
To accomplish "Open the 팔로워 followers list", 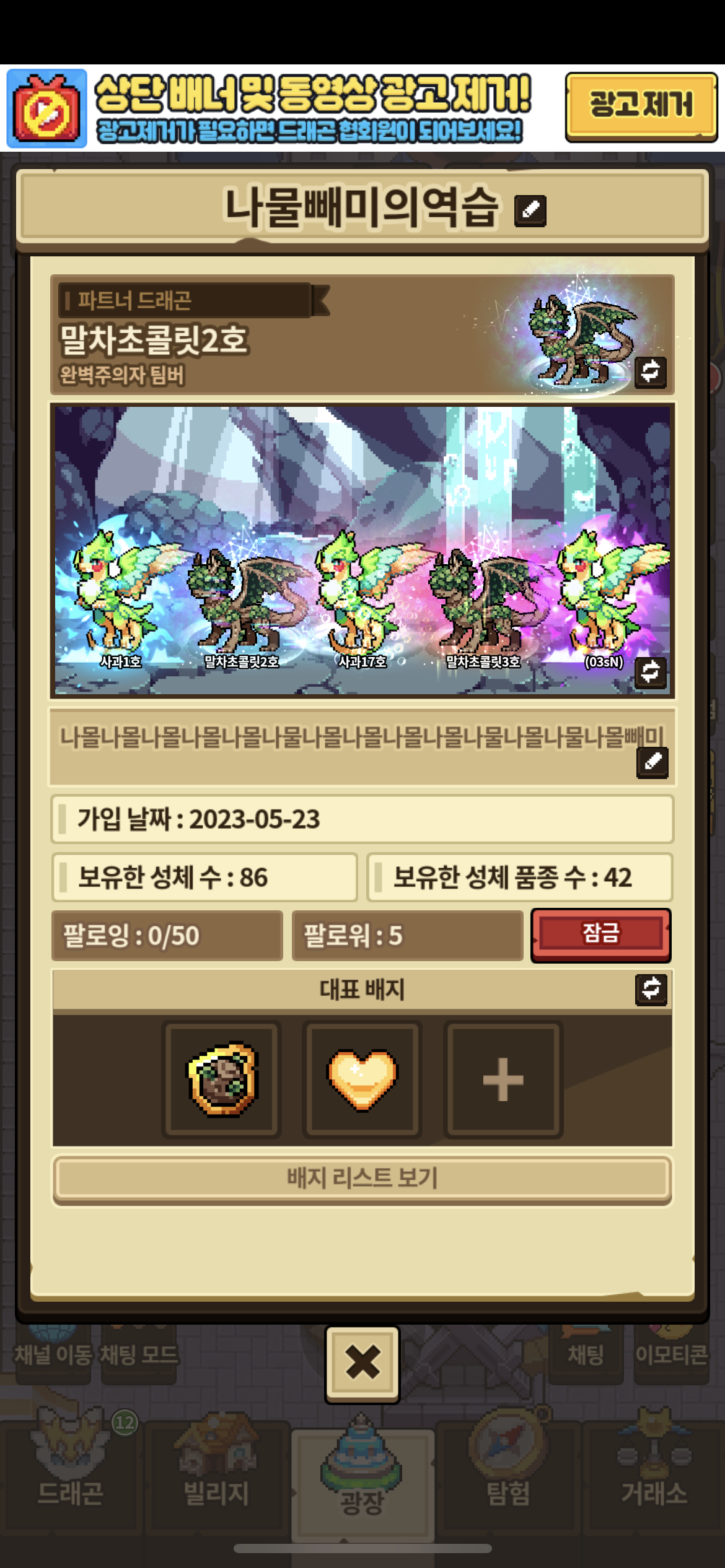I will coord(407,935).
